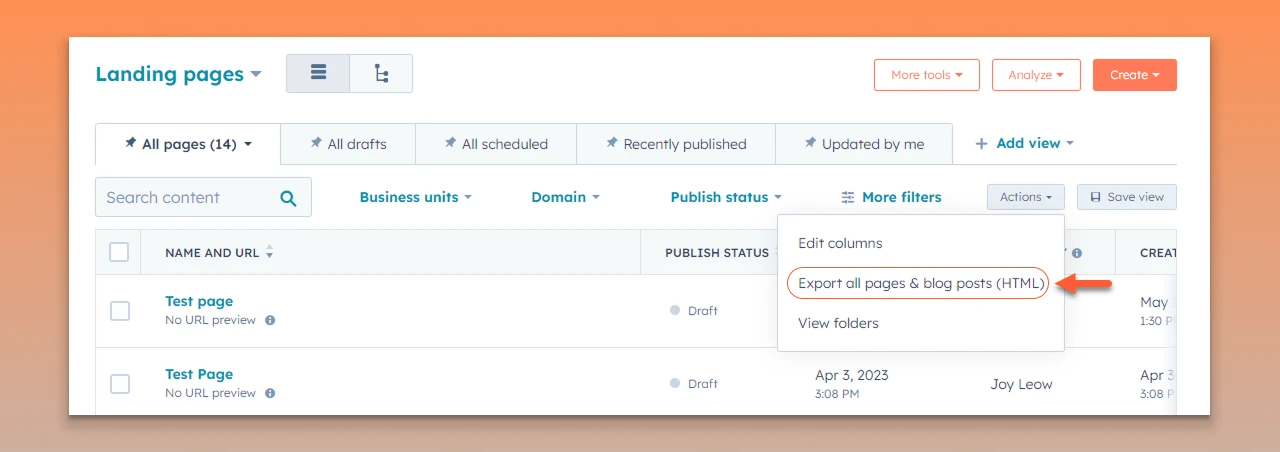Screen dimensions: 1280x452
Task: Click plus icon next to Add view
Action: [982, 144]
